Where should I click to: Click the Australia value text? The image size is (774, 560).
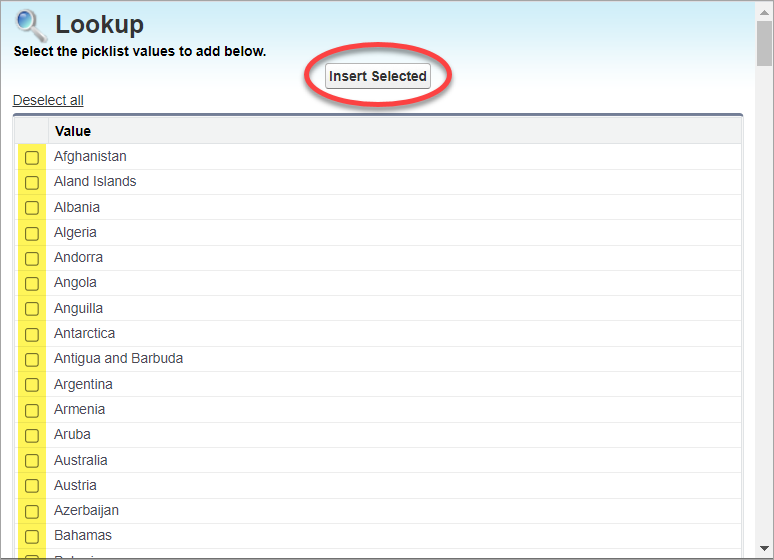(x=81, y=461)
